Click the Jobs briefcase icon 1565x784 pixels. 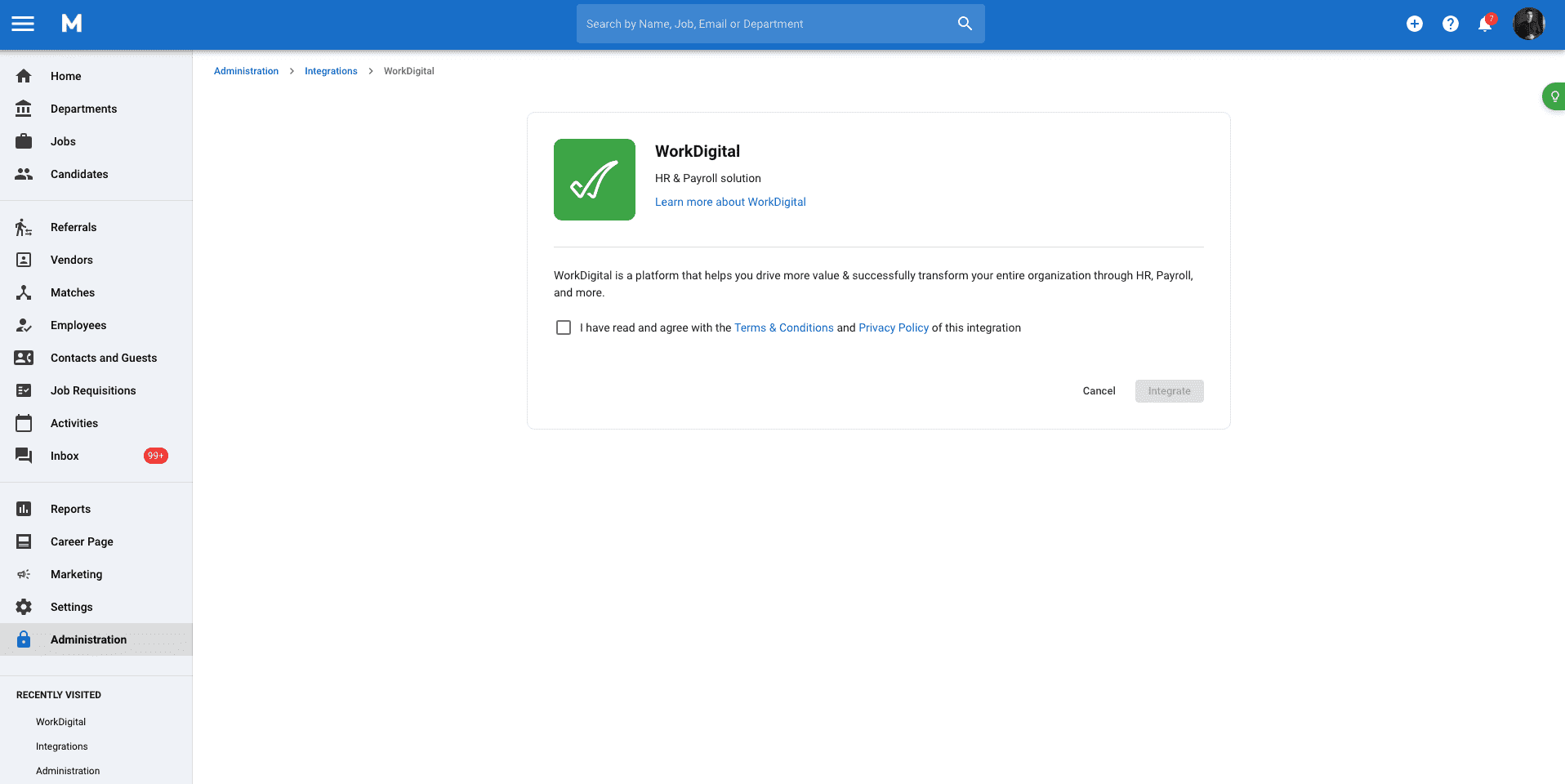[x=24, y=141]
